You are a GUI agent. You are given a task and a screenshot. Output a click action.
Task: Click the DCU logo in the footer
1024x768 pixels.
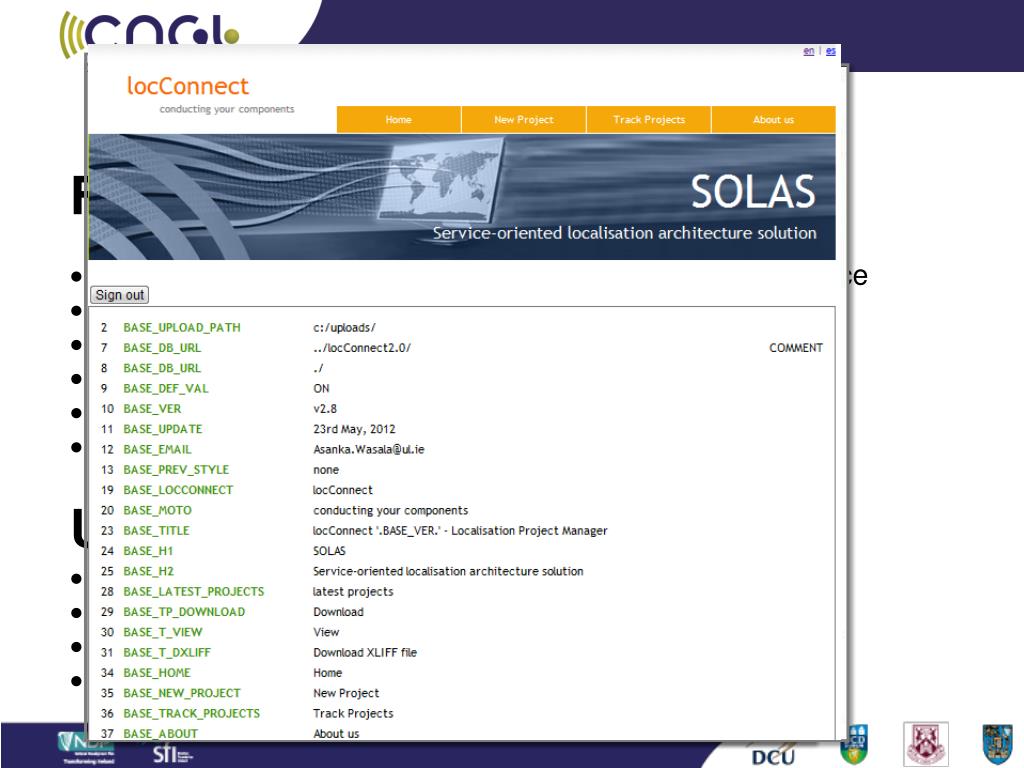(773, 755)
